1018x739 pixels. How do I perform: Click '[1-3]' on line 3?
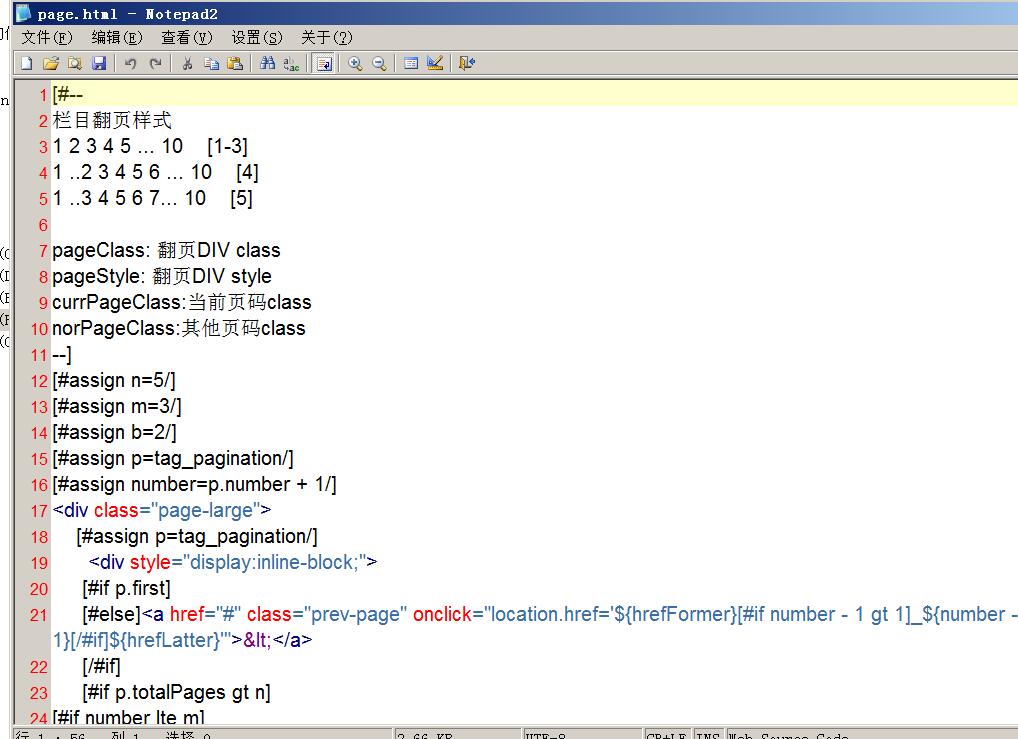pos(227,146)
